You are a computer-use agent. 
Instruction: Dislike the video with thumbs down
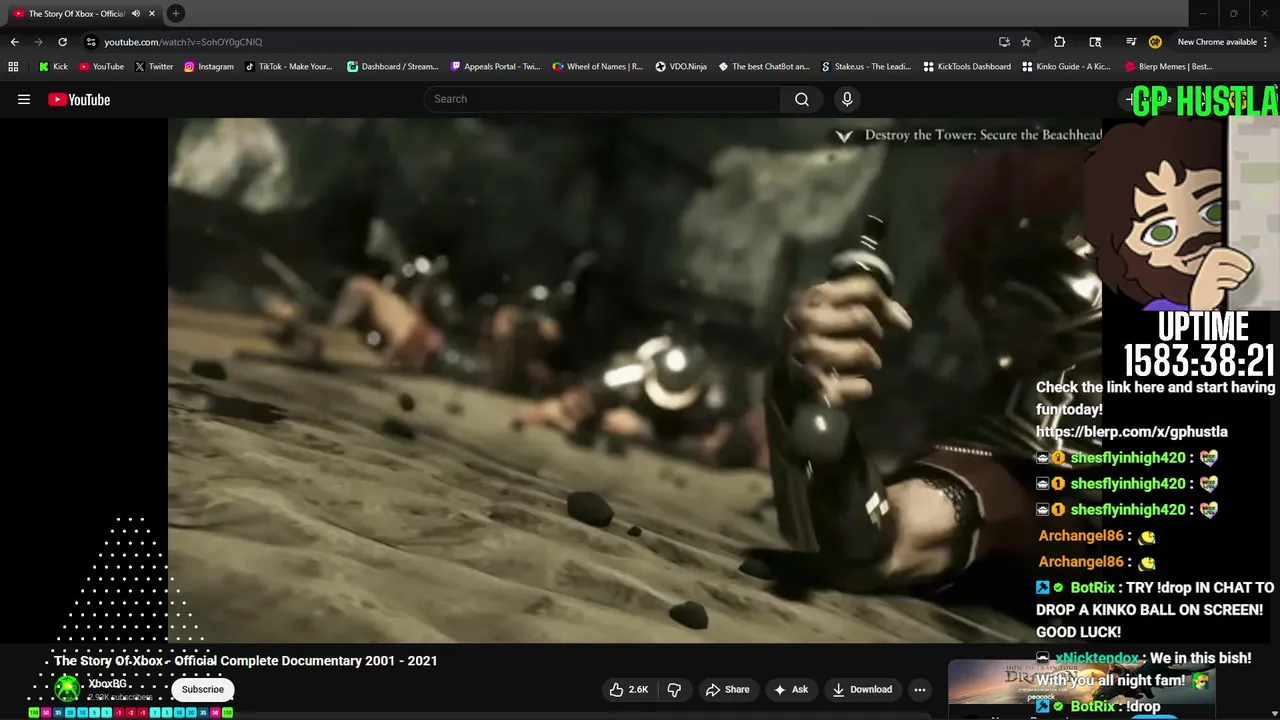pos(675,689)
